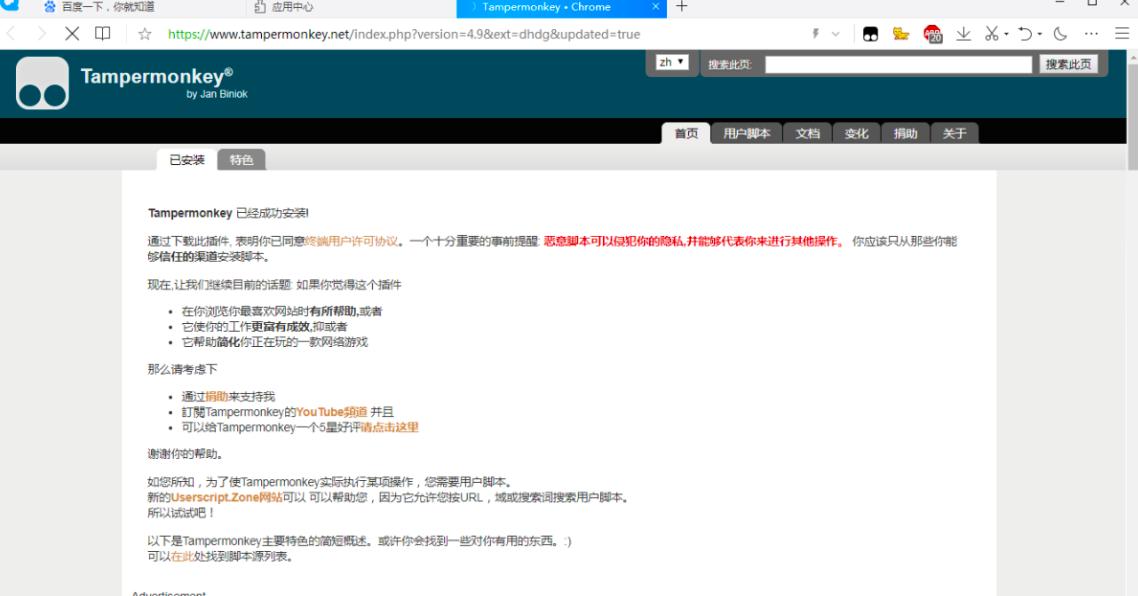Click the moon night-mode icon

(1061, 33)
